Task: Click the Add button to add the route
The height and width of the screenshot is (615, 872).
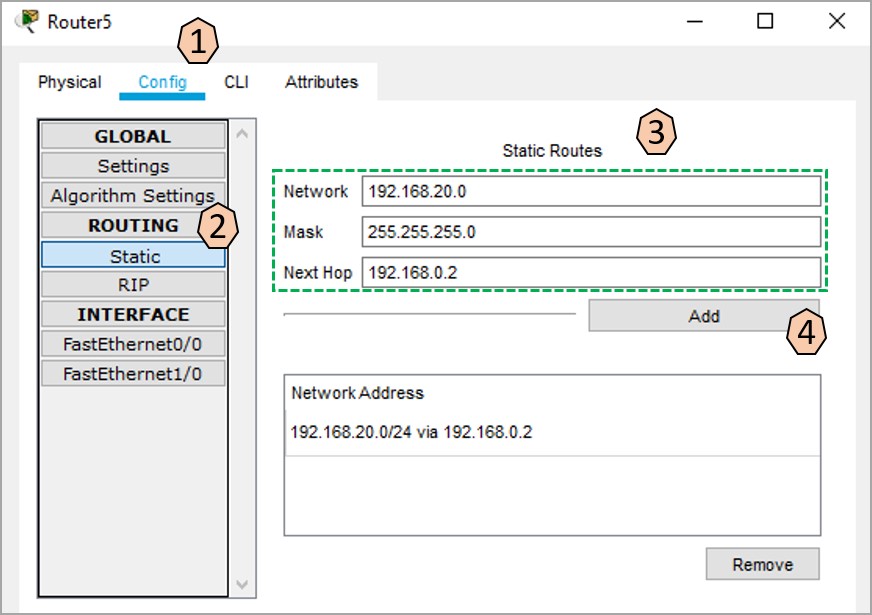Action: click(x=703, y=315)
